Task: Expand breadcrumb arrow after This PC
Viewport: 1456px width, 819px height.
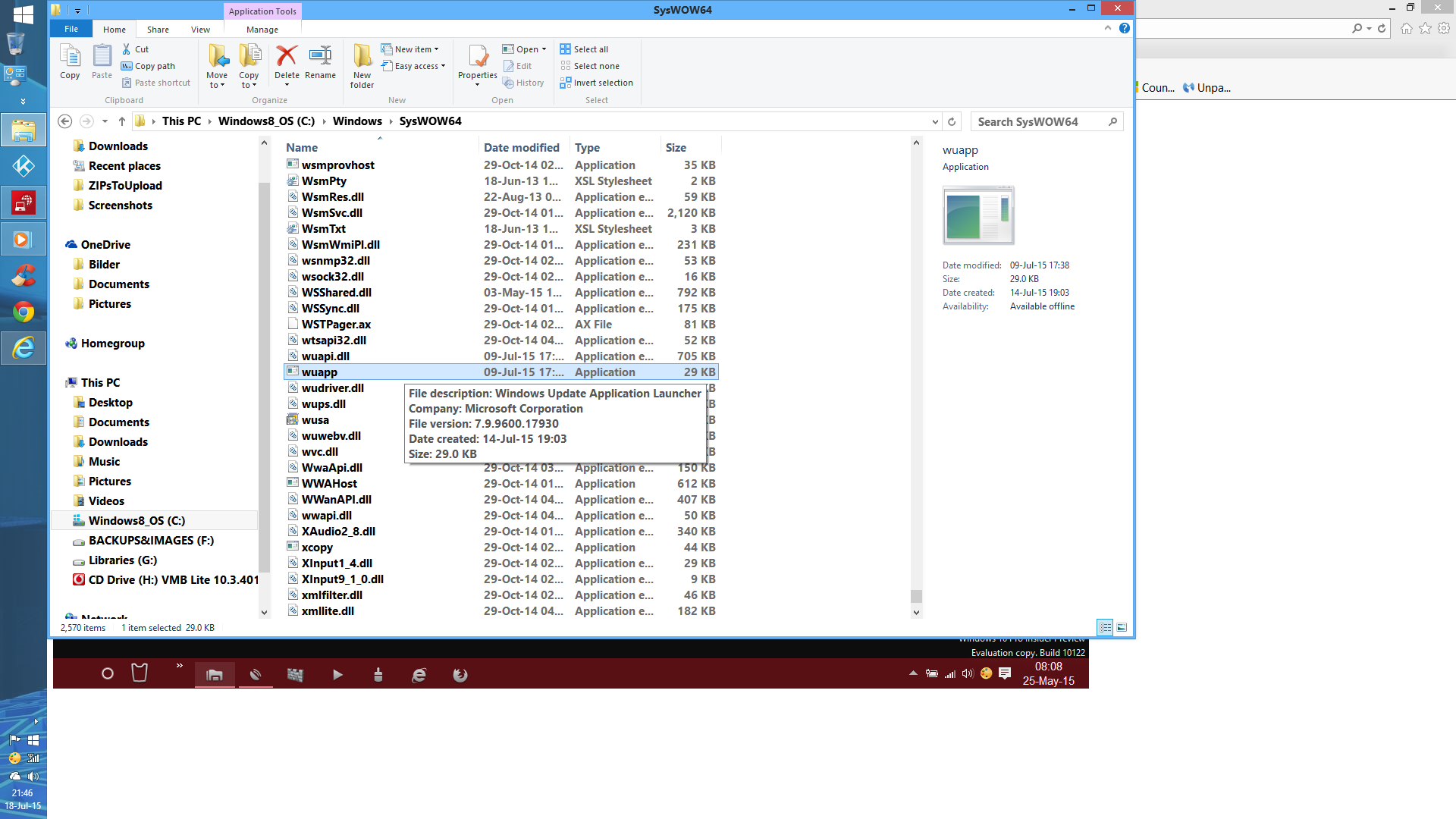Action: pyautogui.click(x=210, y=121)
